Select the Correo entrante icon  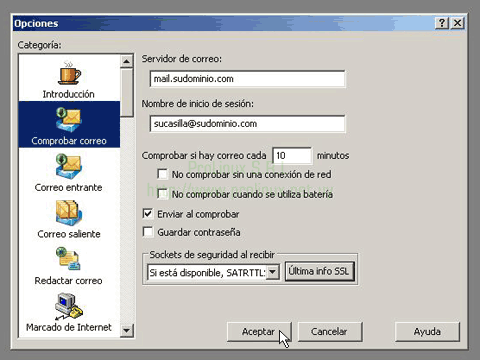[x=69, y=166]
